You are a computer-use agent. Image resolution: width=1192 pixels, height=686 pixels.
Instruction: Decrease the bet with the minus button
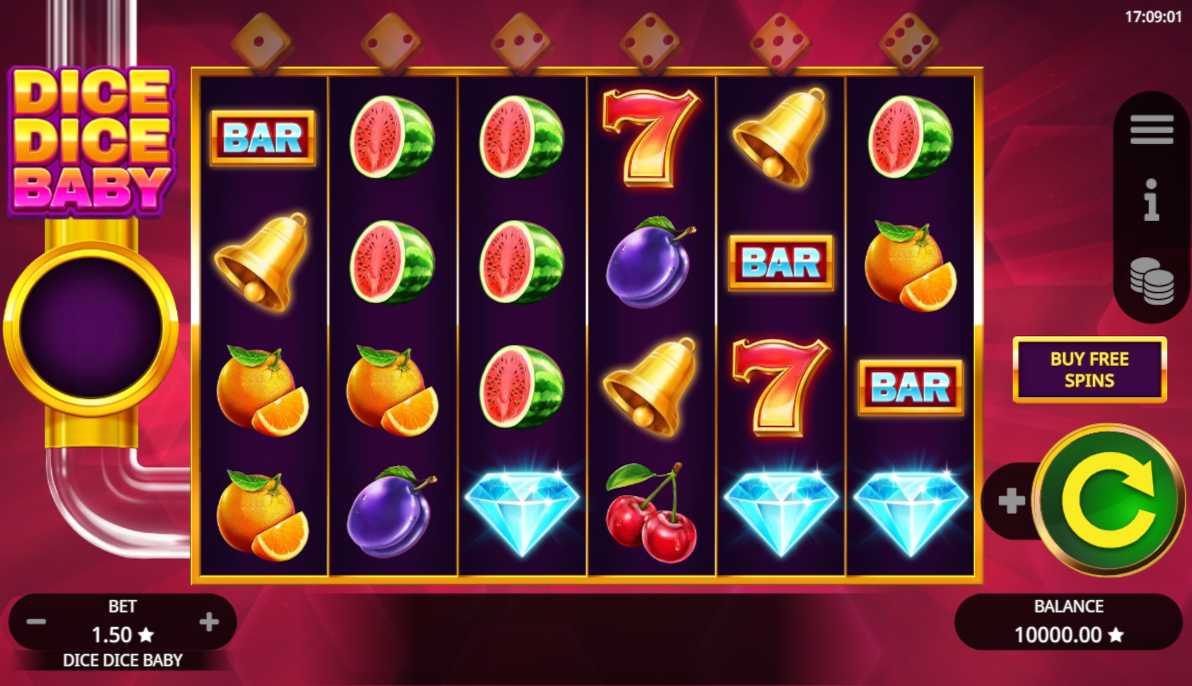(36, 623)
